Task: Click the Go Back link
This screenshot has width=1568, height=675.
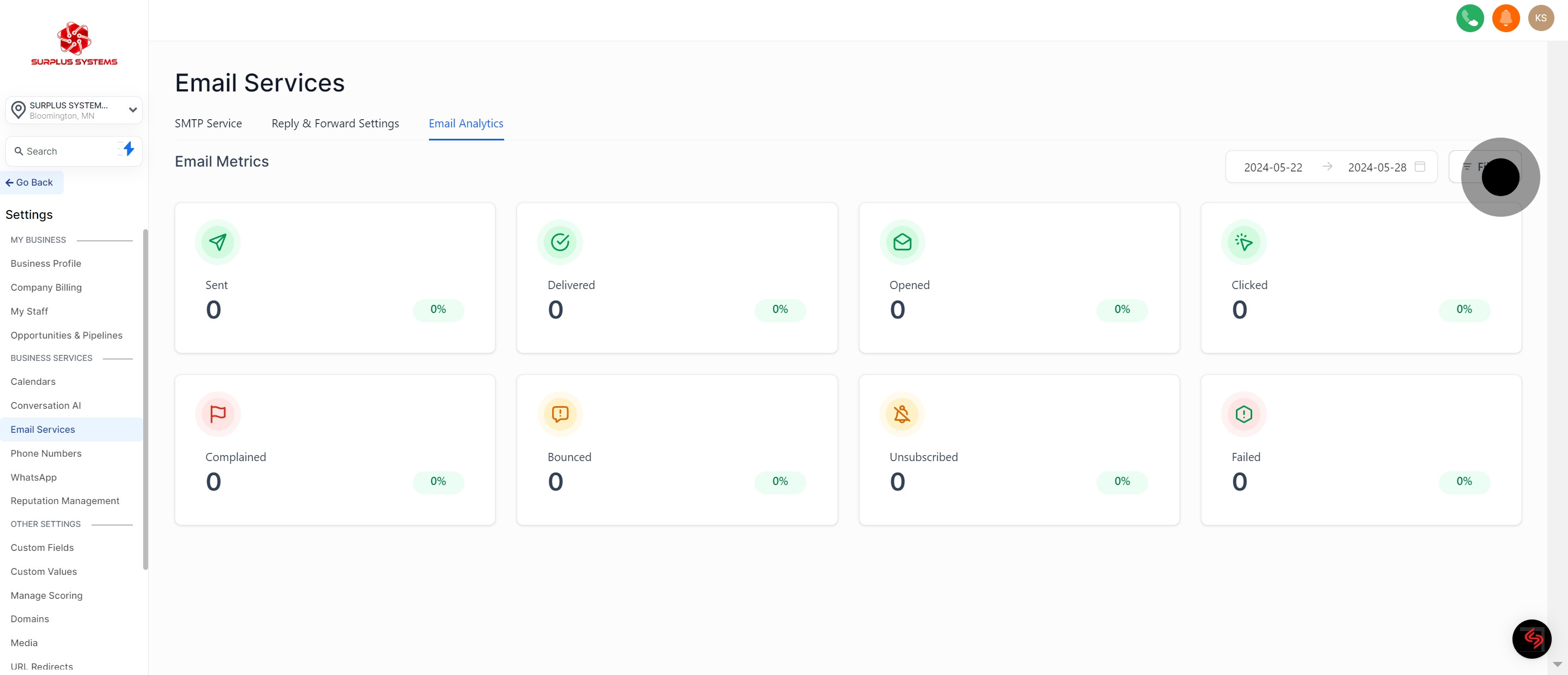Action: pyautogui.click(x=30, y=182)
